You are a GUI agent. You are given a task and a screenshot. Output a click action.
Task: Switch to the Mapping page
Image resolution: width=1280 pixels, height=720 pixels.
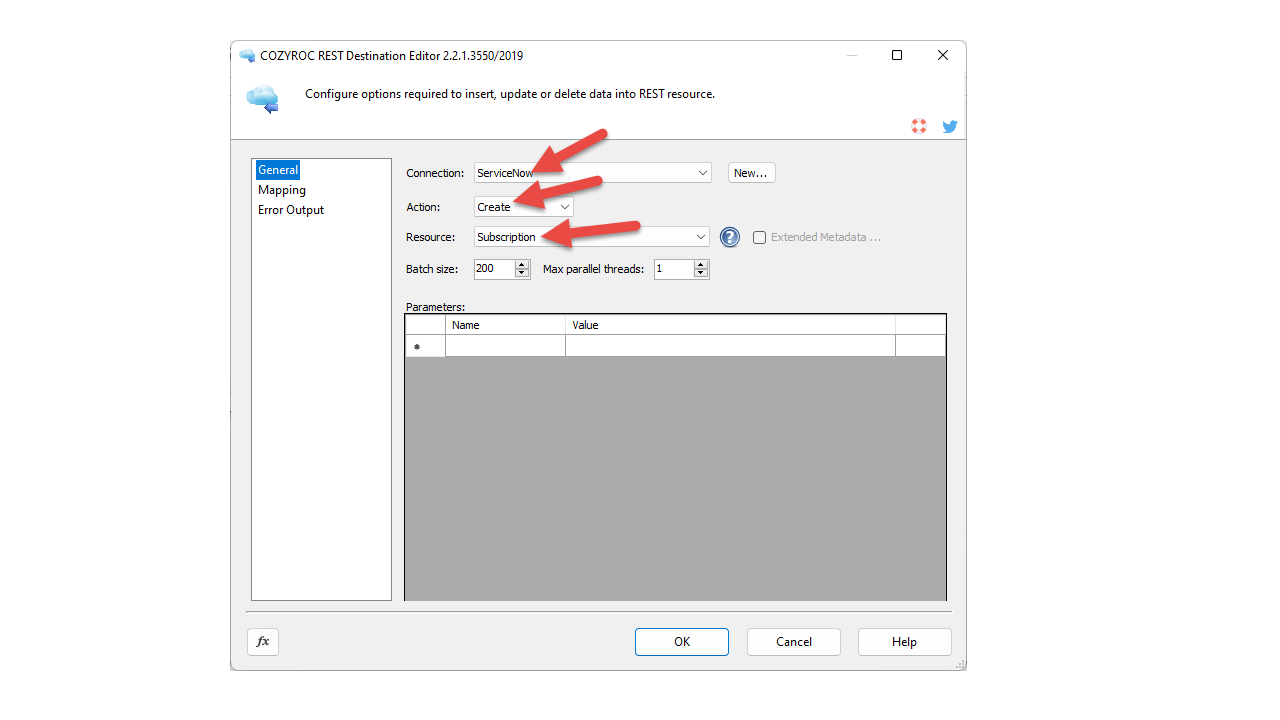click(x=282, y=190)
